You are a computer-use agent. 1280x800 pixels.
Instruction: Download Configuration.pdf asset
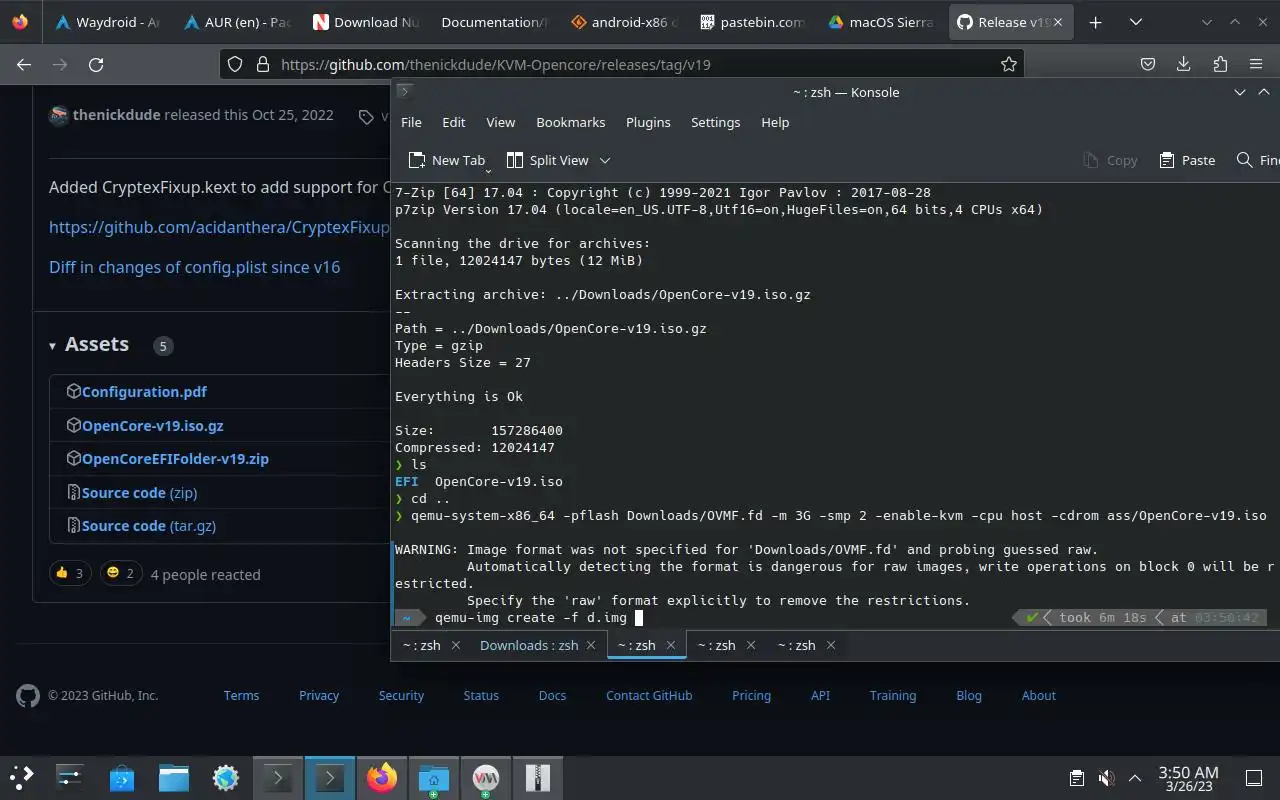point(144,392)
